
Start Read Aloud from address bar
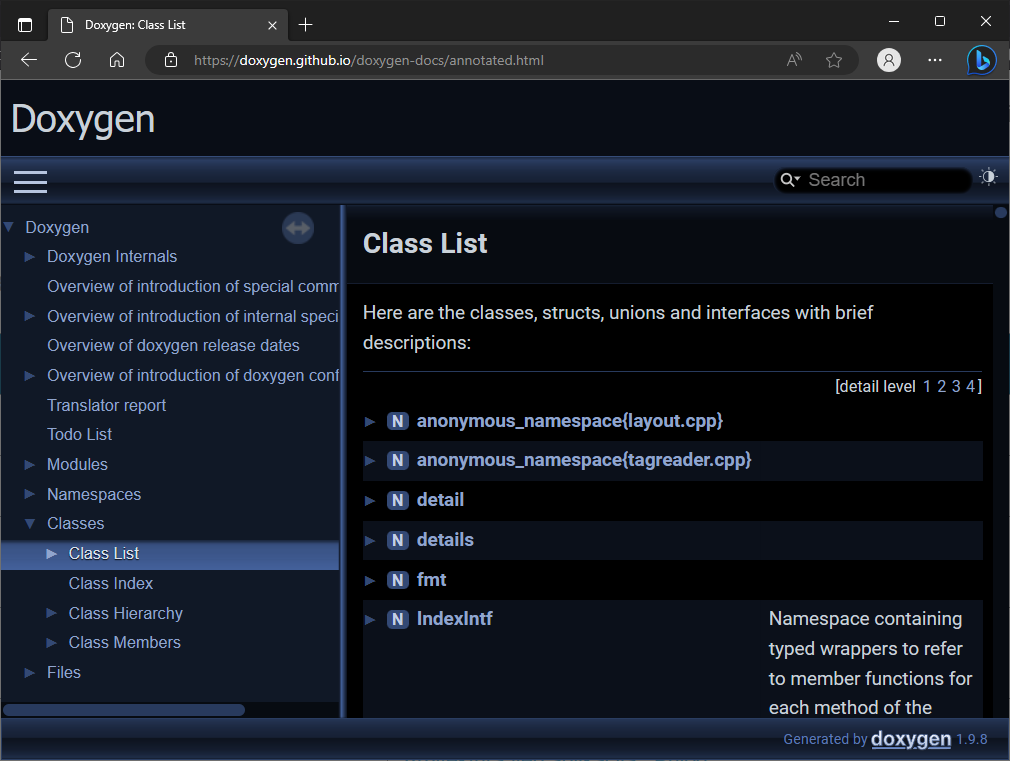(x=794, y=60)
